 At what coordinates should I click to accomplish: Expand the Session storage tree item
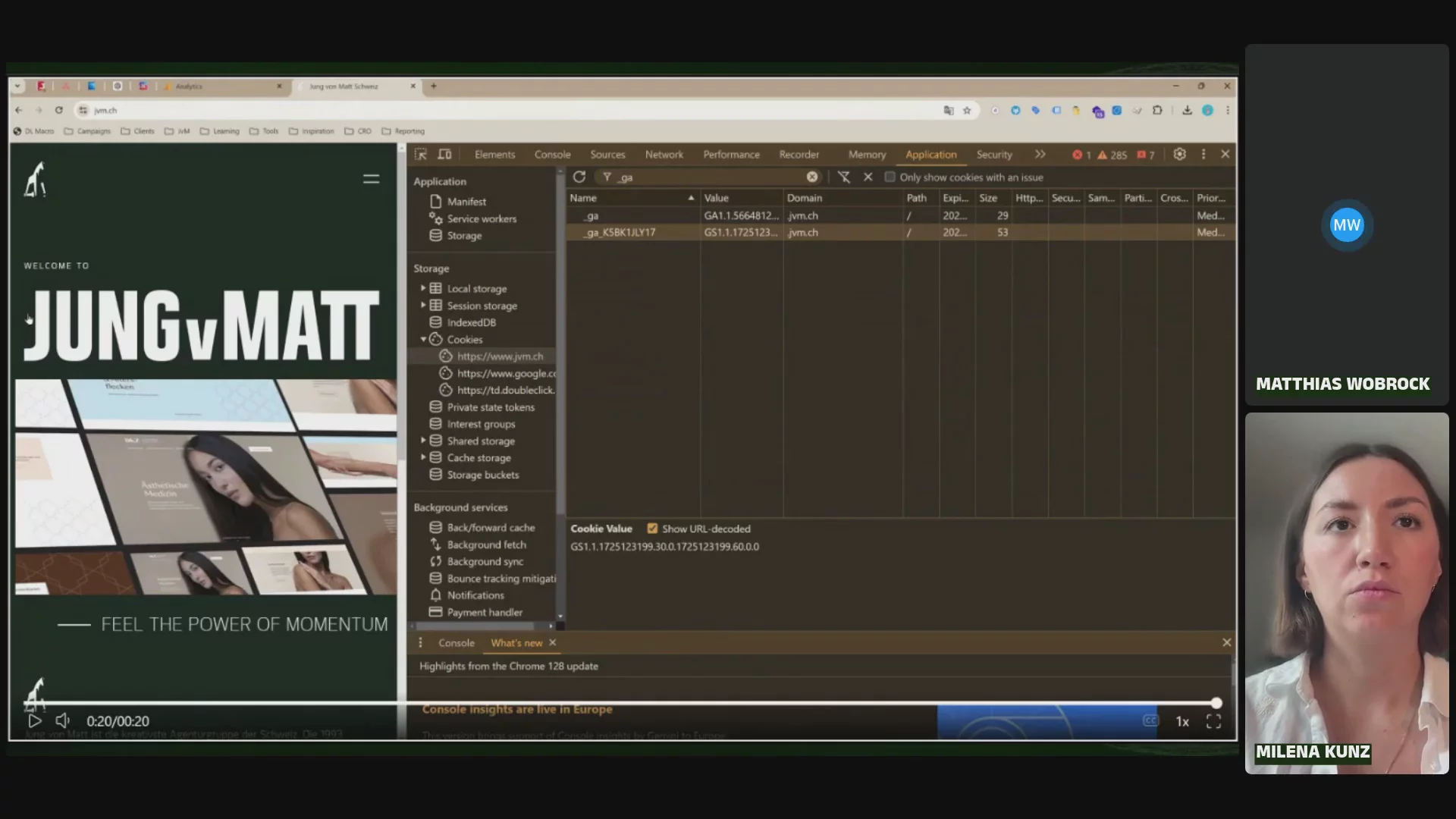(423, 305)
